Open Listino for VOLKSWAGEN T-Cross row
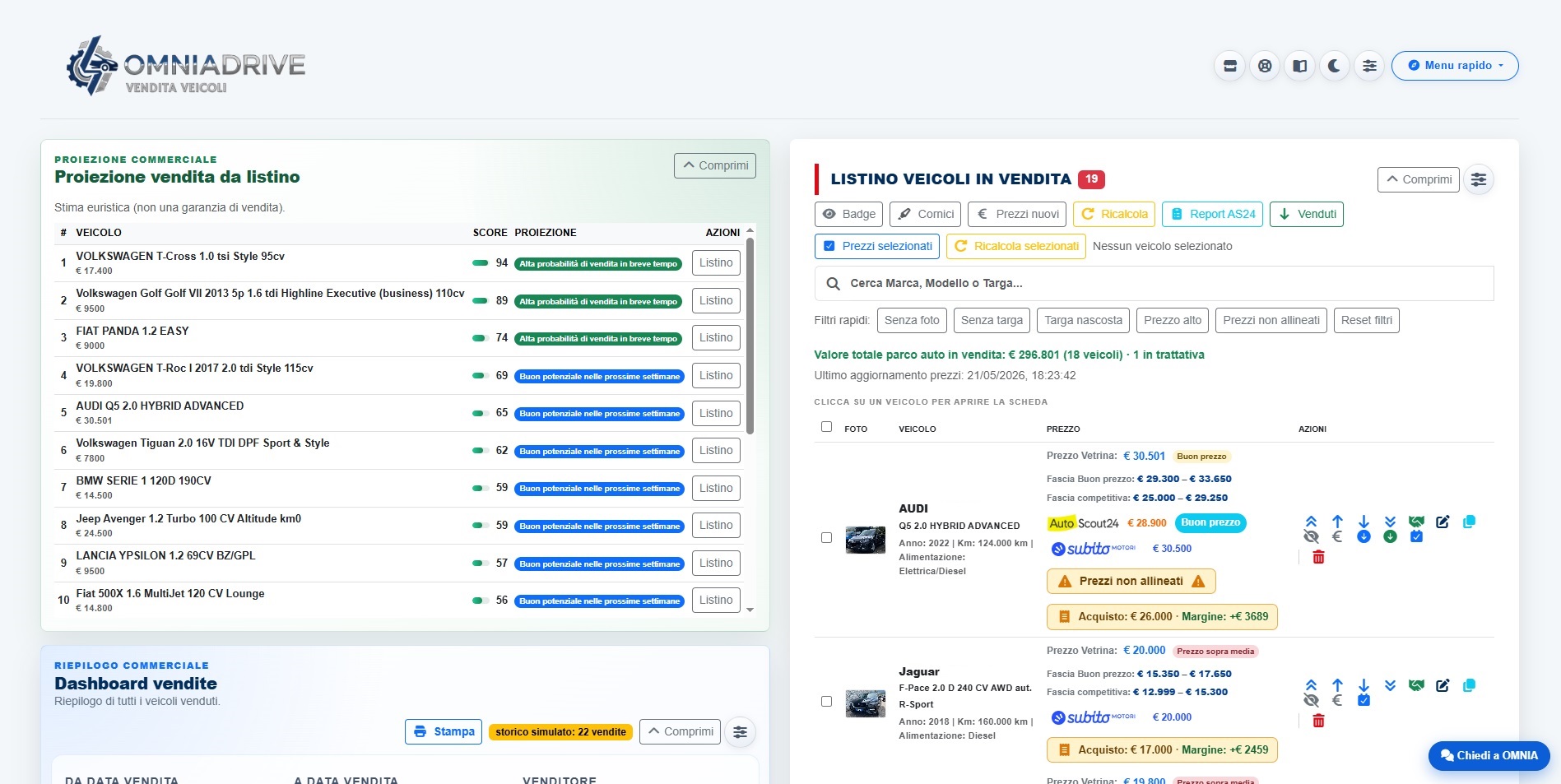Image resolution: width=1561 pixels, height=784 pixels. (716, 263)
